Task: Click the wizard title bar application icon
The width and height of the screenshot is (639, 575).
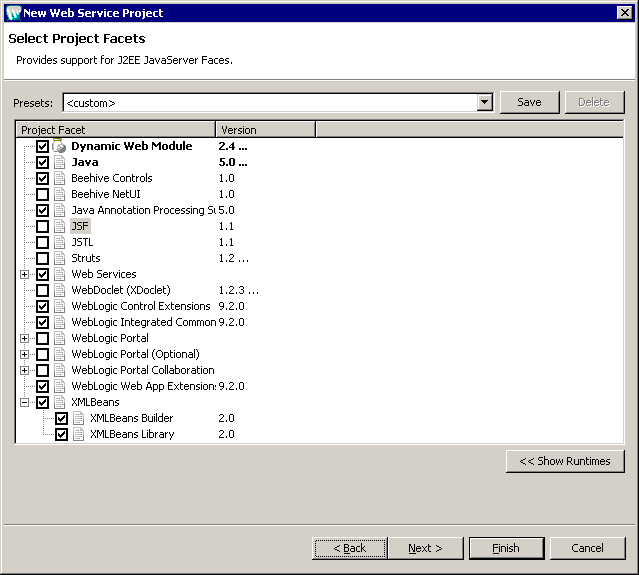Action: pos(13,13)
